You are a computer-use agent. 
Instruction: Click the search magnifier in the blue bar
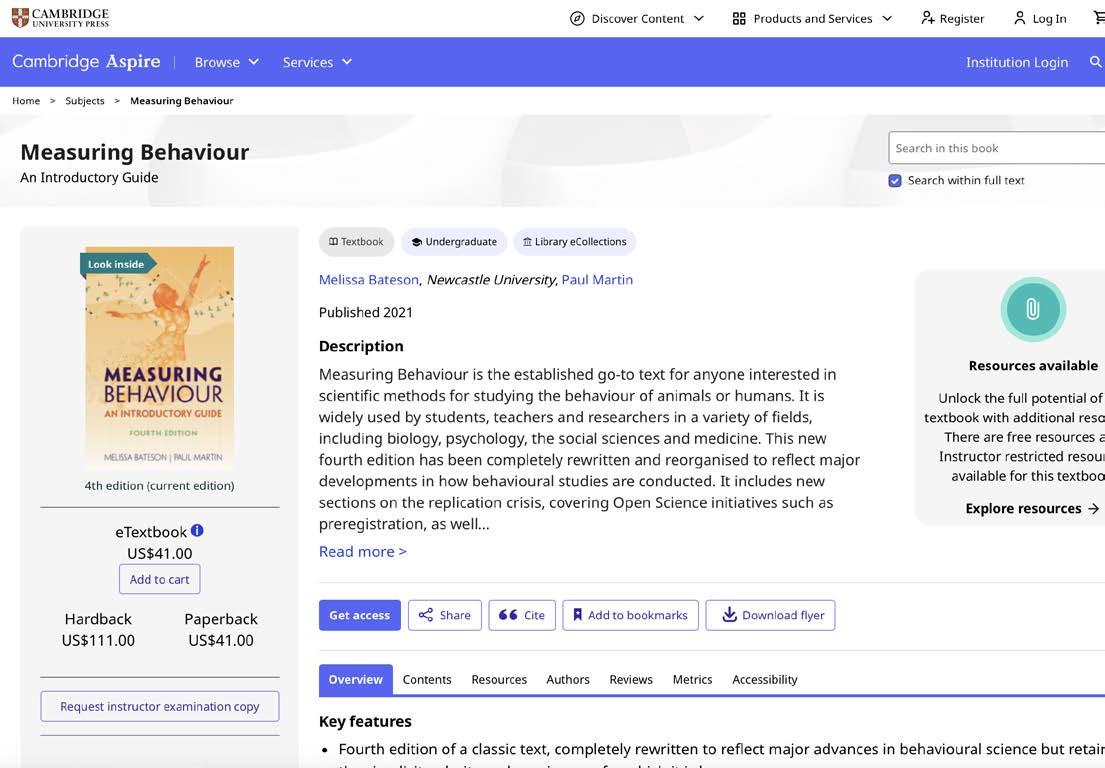point(1095,62)
